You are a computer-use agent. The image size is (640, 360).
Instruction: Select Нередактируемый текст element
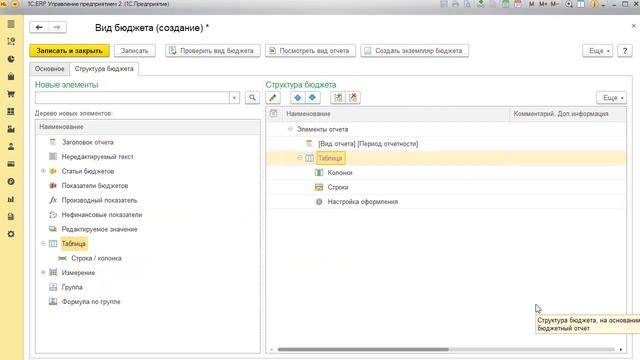tap(97, 157)
